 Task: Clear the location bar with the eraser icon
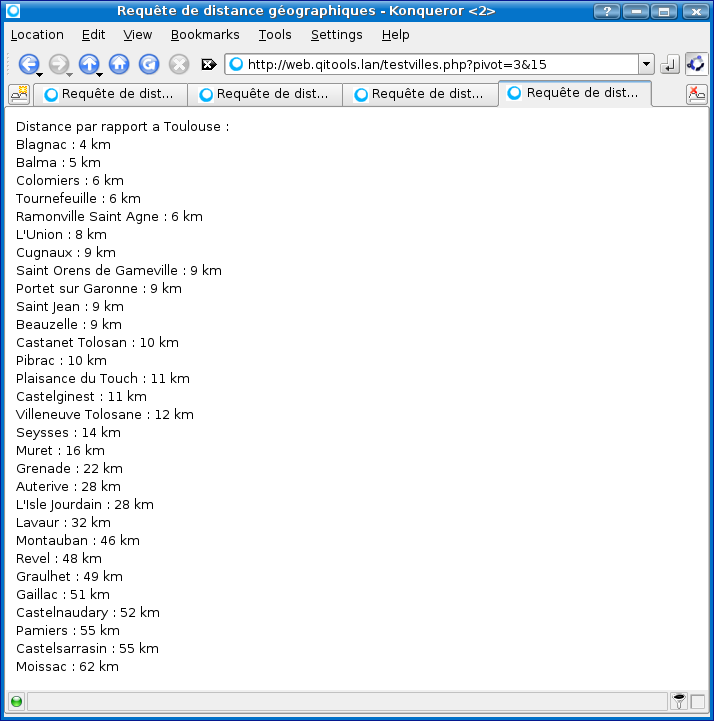coord(208,64)
